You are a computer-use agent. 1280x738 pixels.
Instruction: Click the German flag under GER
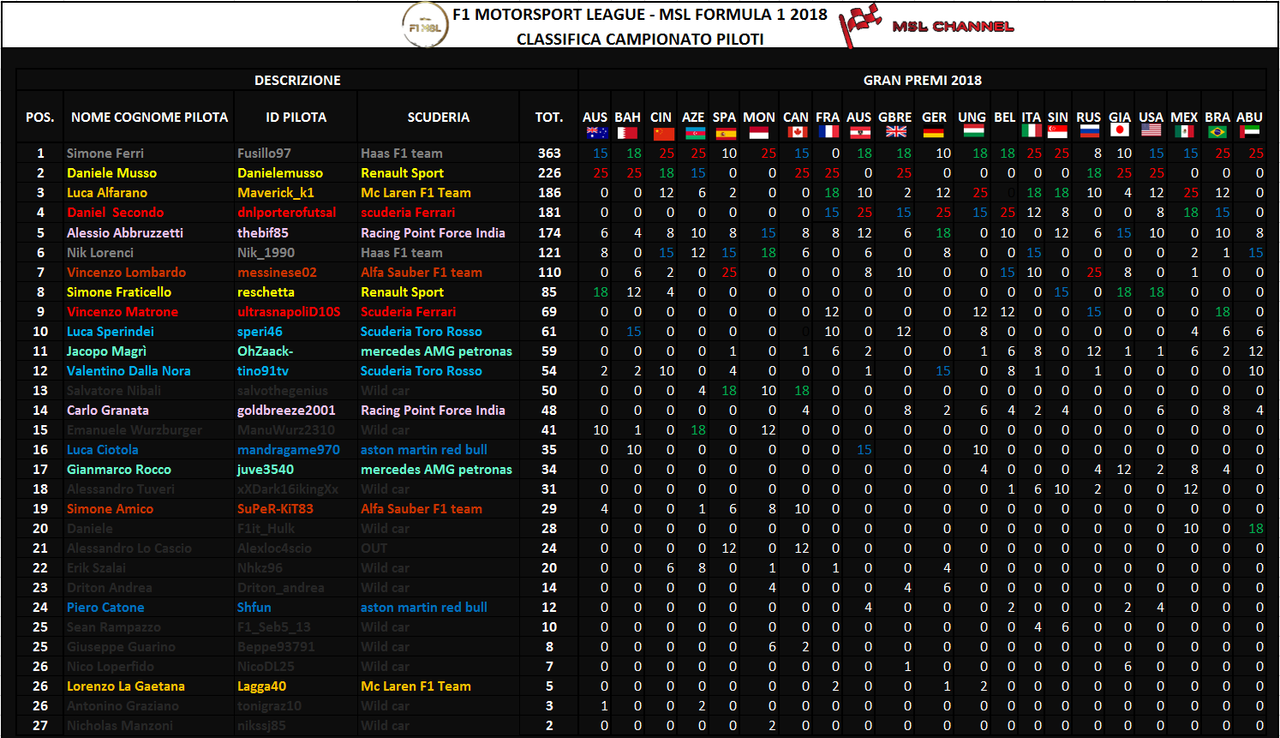coord(934,132)
